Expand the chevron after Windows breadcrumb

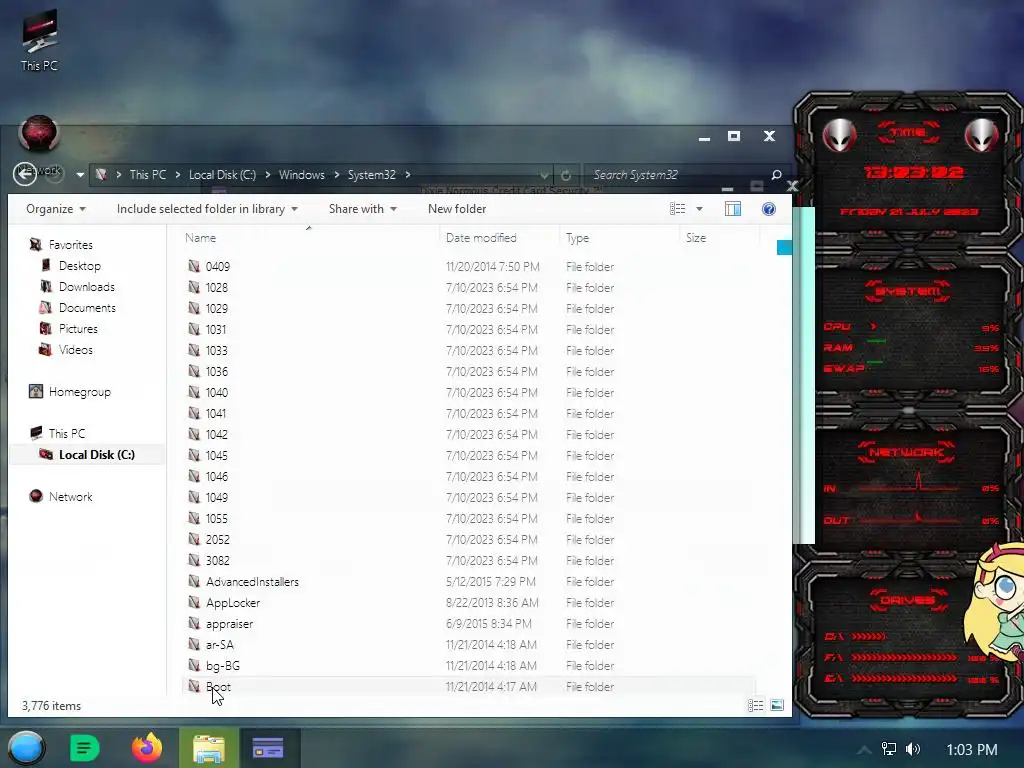(x=336, y=175)
